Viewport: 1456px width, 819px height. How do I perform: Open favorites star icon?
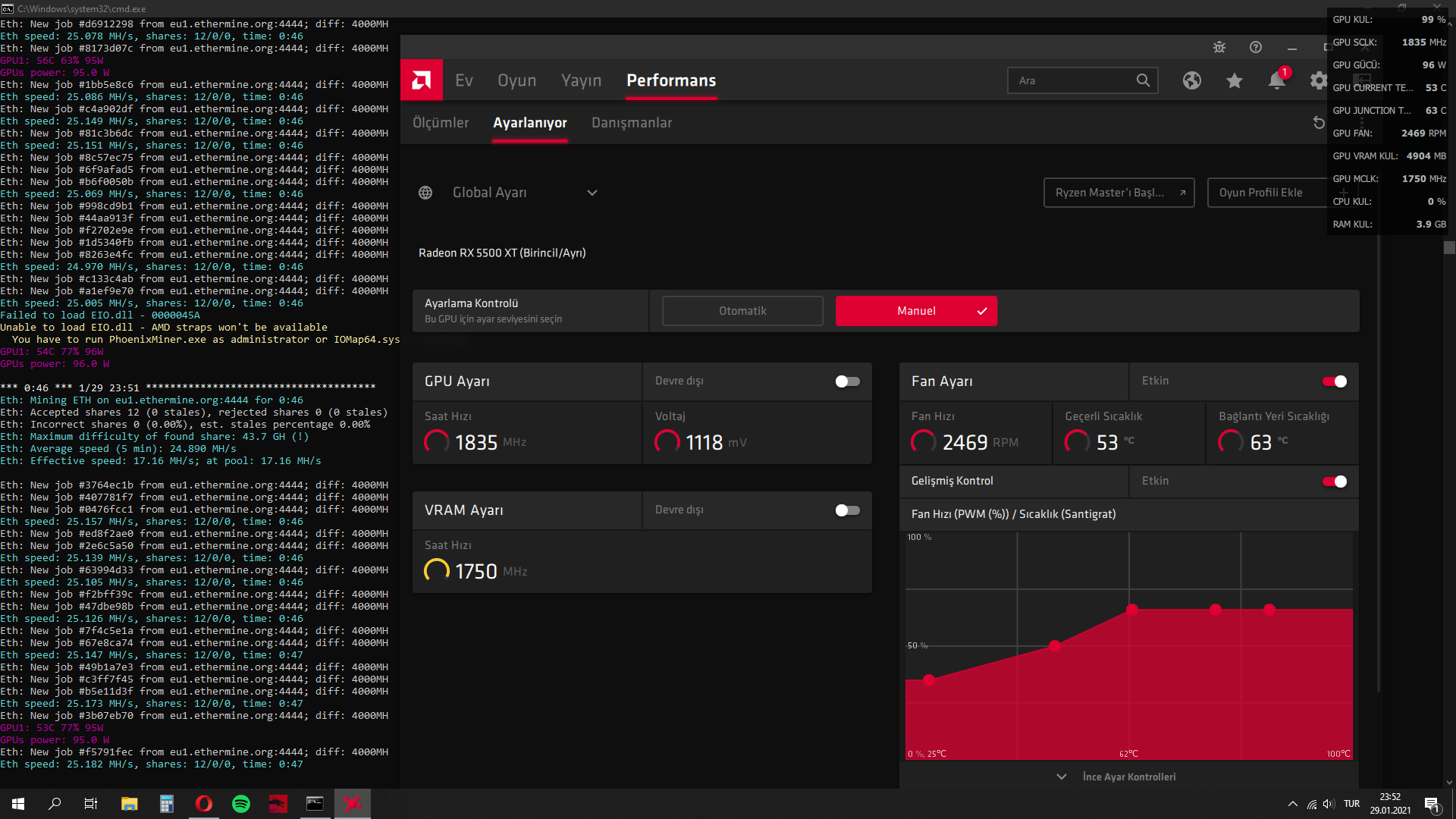click(1235, 80)
